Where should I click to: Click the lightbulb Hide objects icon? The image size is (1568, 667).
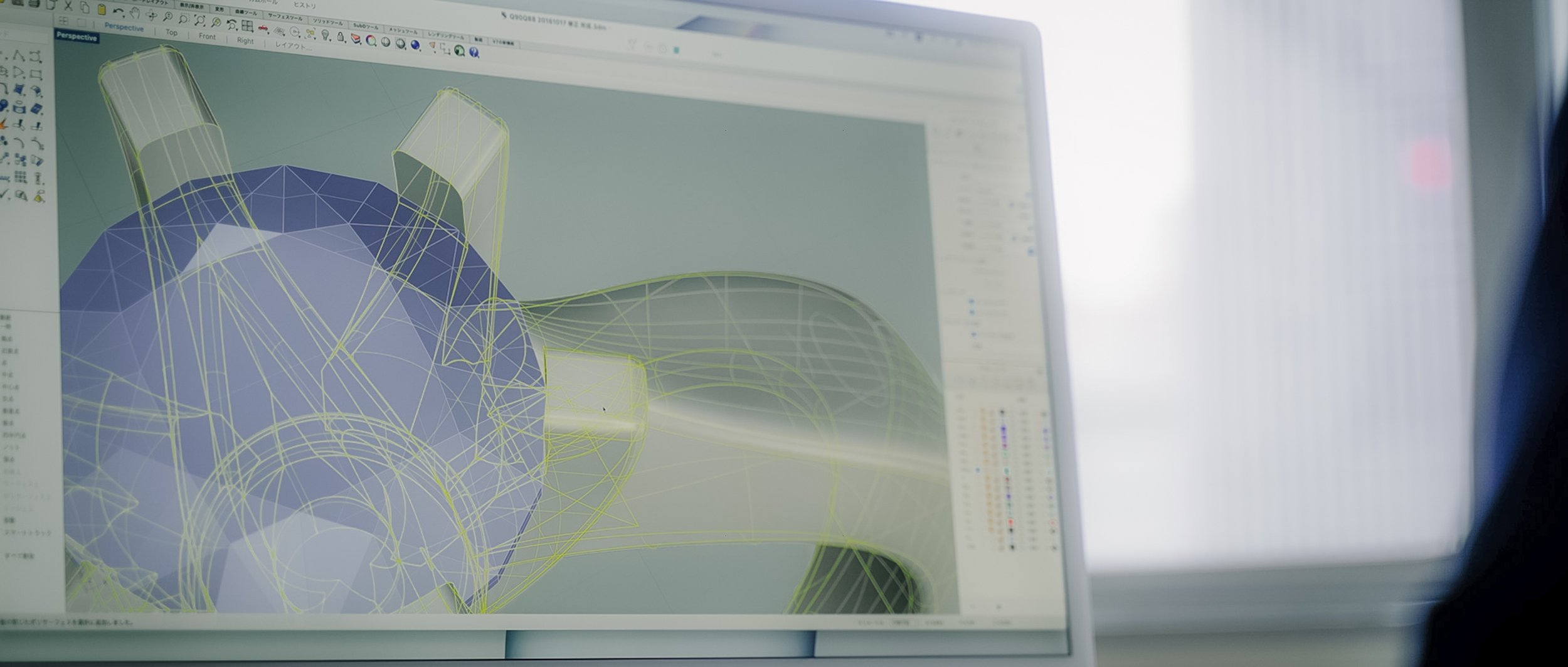coord(325,35)
